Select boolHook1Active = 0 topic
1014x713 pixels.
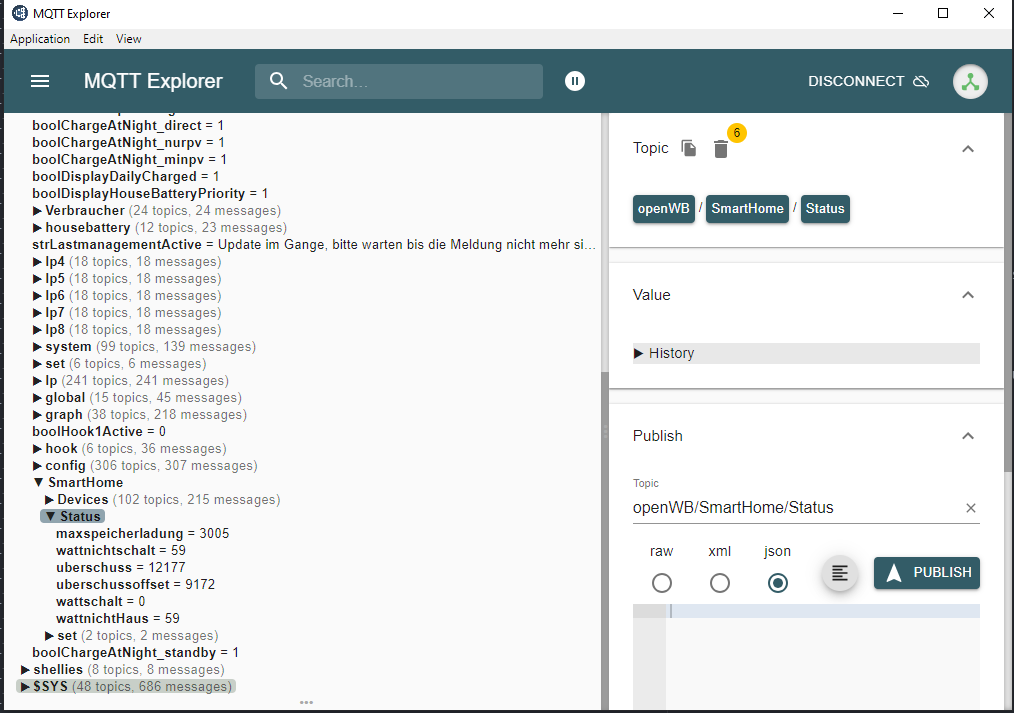99,432
